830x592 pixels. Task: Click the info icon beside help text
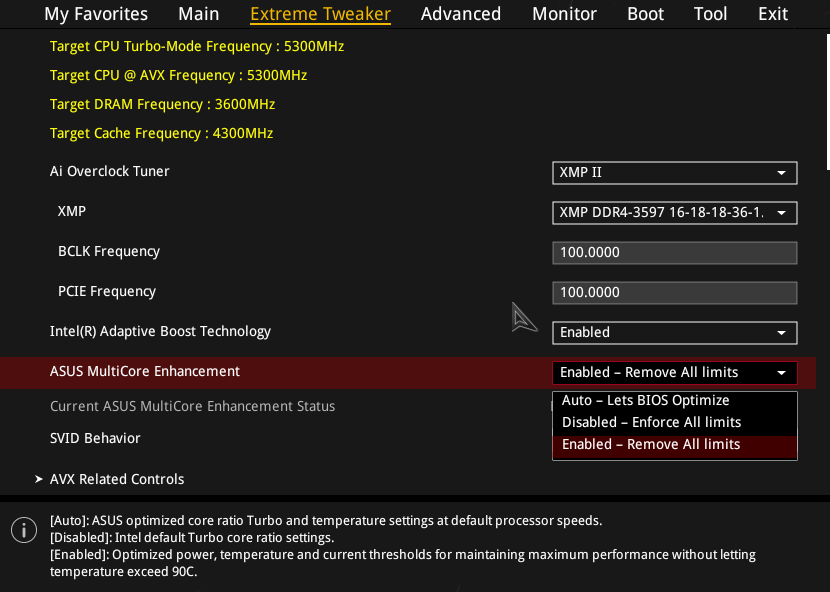coord(24,530)
